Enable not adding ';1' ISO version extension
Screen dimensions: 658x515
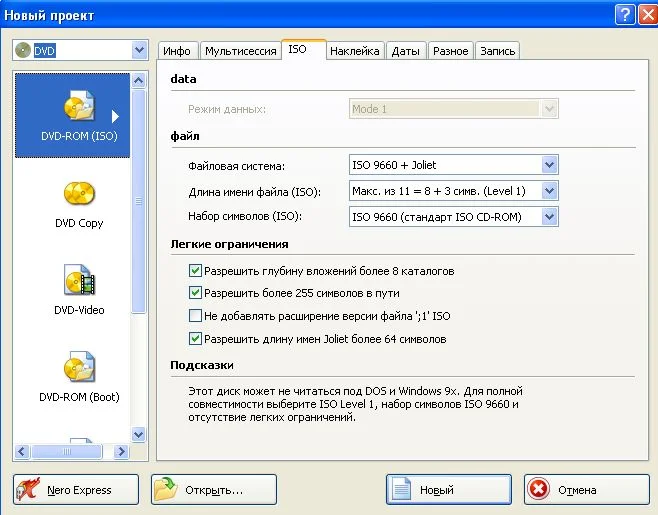(x=195, y=315)
